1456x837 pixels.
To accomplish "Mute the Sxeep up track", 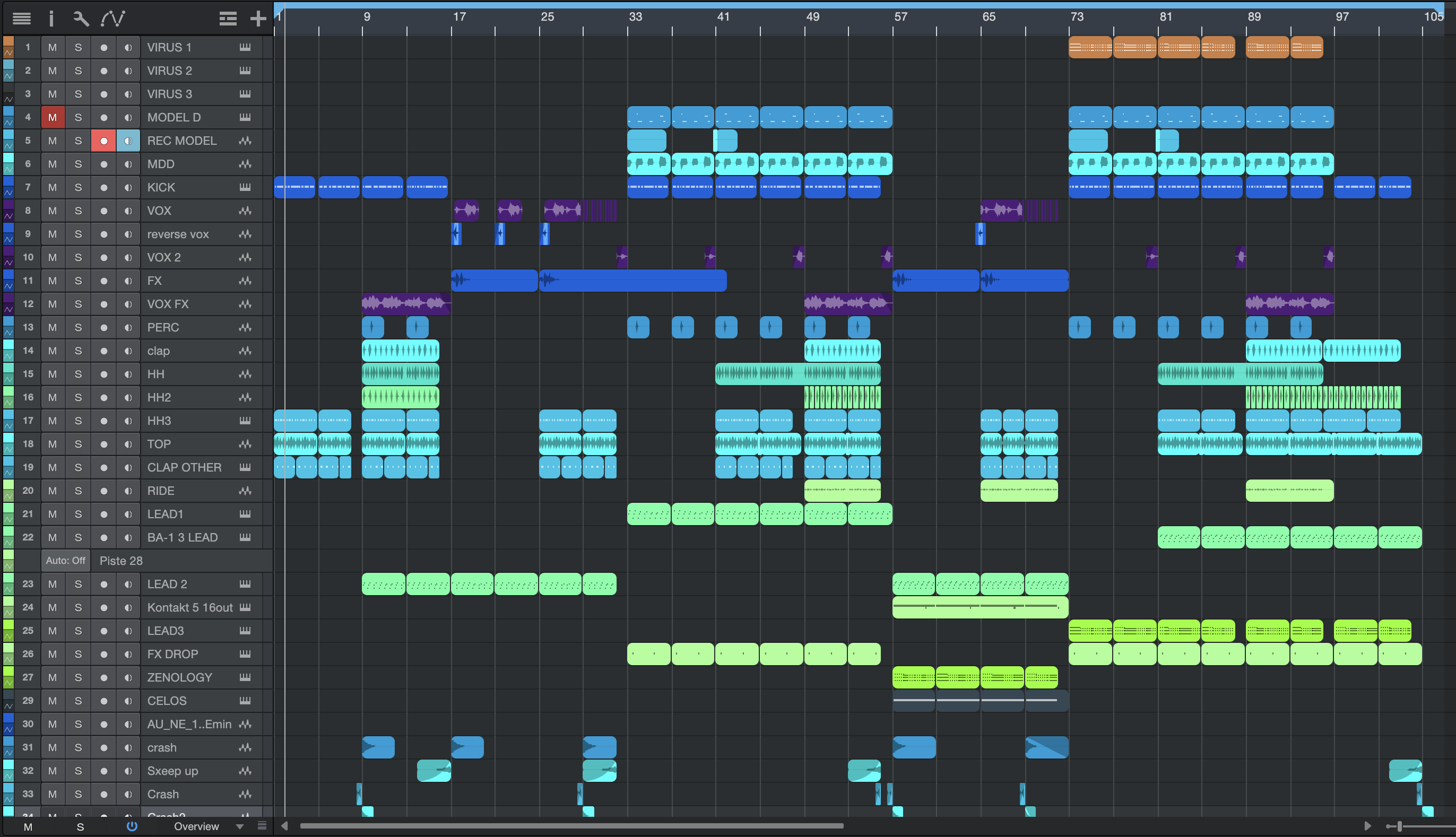I will (x=53, y=771).
